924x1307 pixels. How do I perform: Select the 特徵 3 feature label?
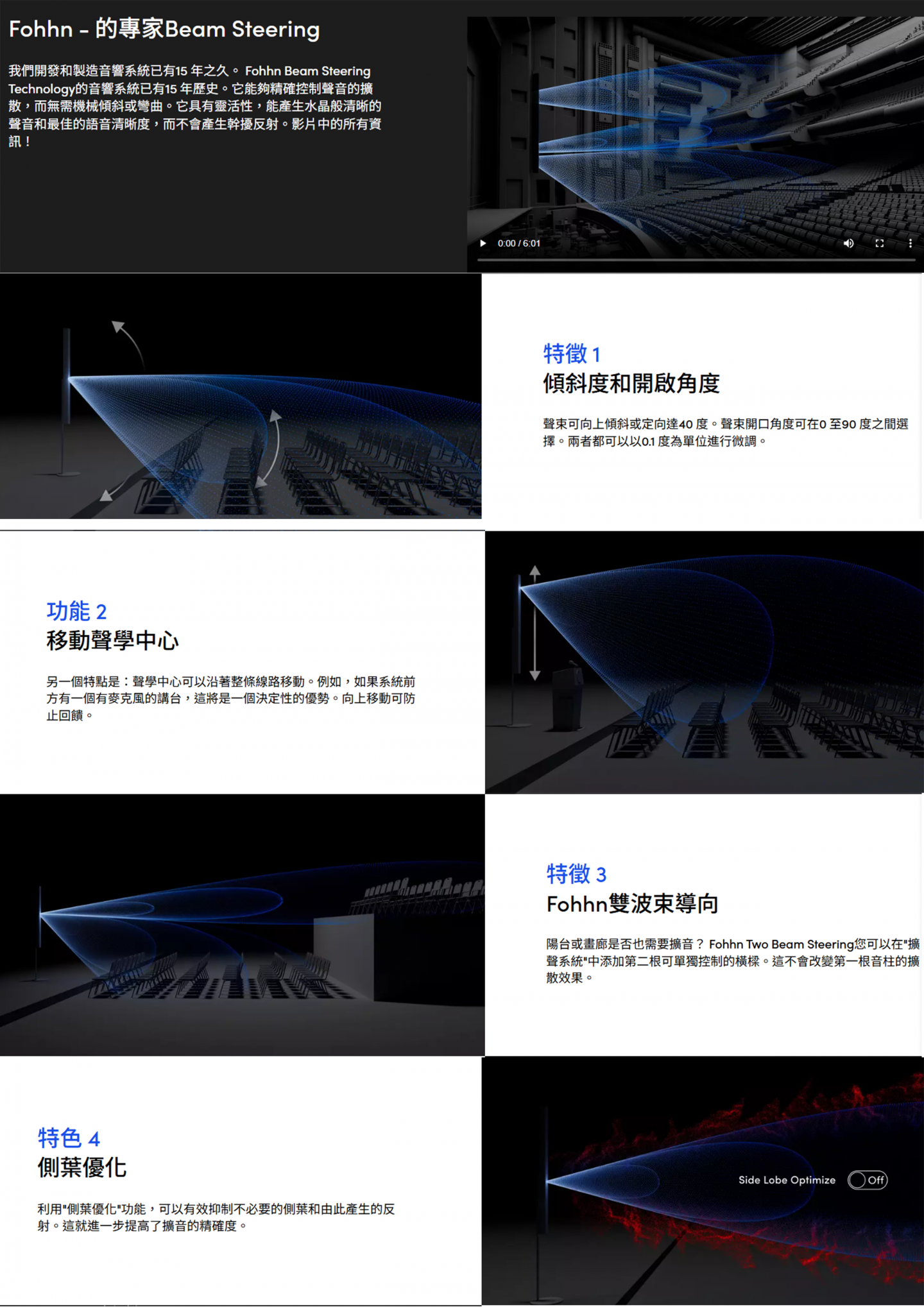pos(576,874)
